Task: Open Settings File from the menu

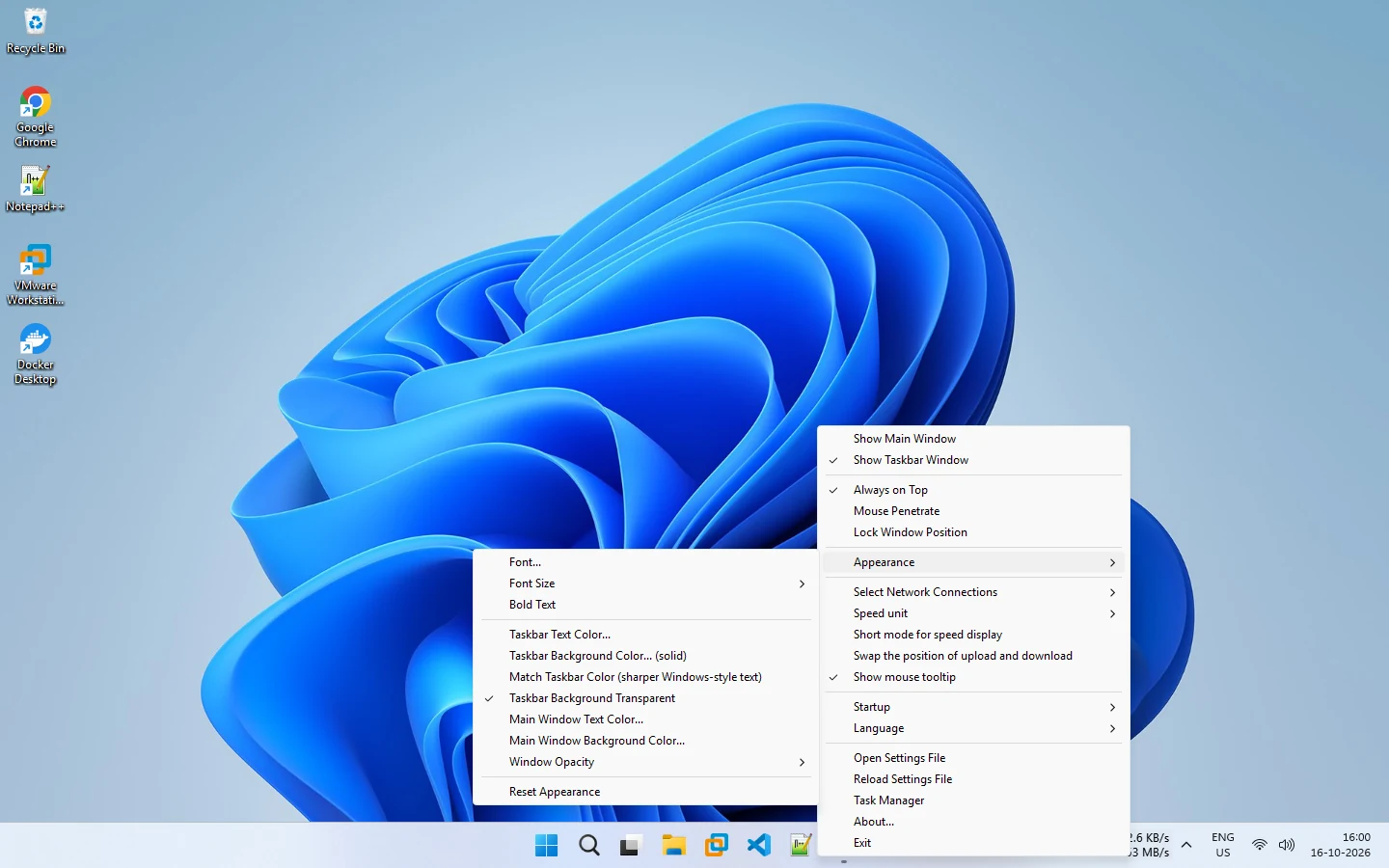Action: pos(973,758)
